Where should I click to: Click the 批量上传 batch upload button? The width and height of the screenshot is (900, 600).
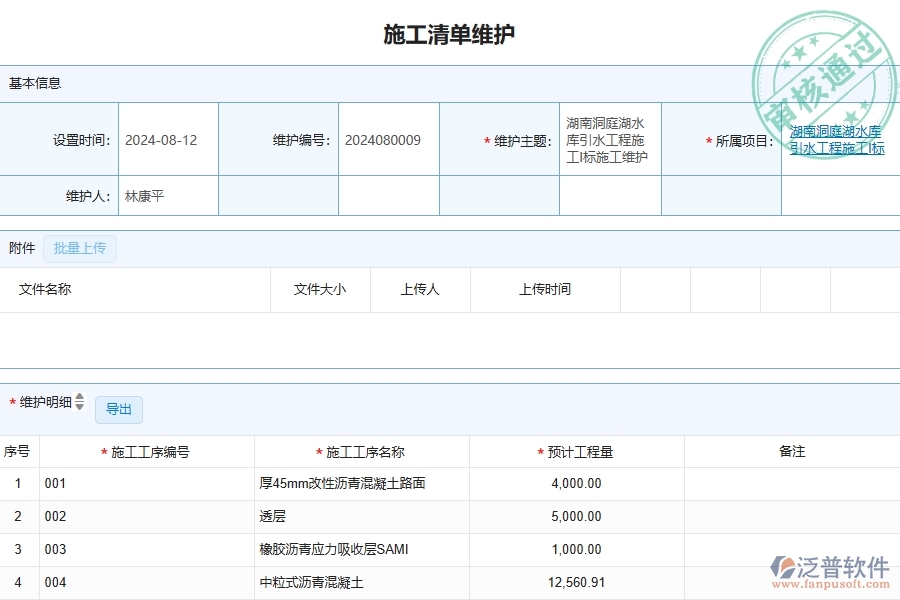[80, 248]
